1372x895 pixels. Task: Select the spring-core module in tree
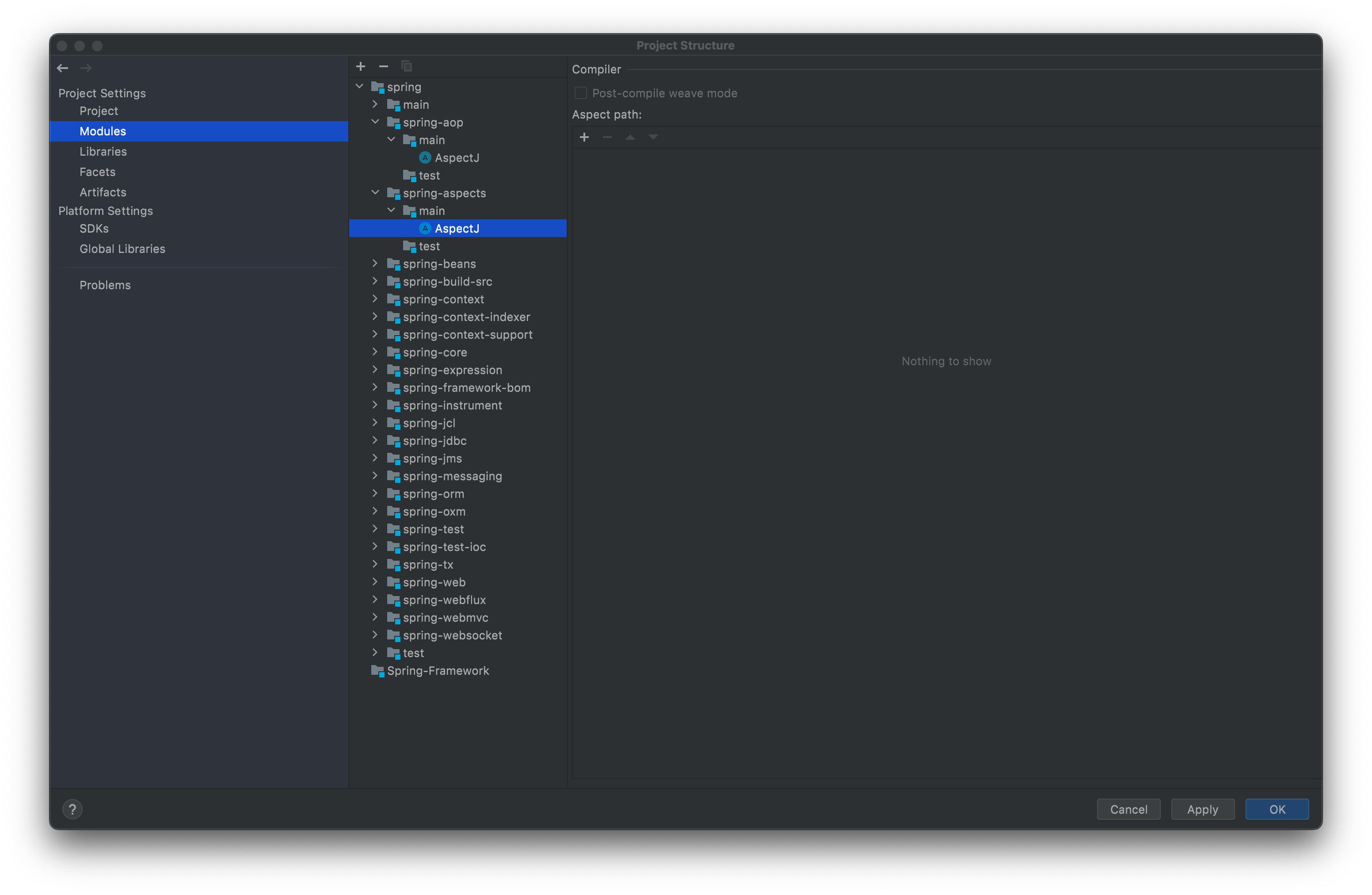[434, 352]
